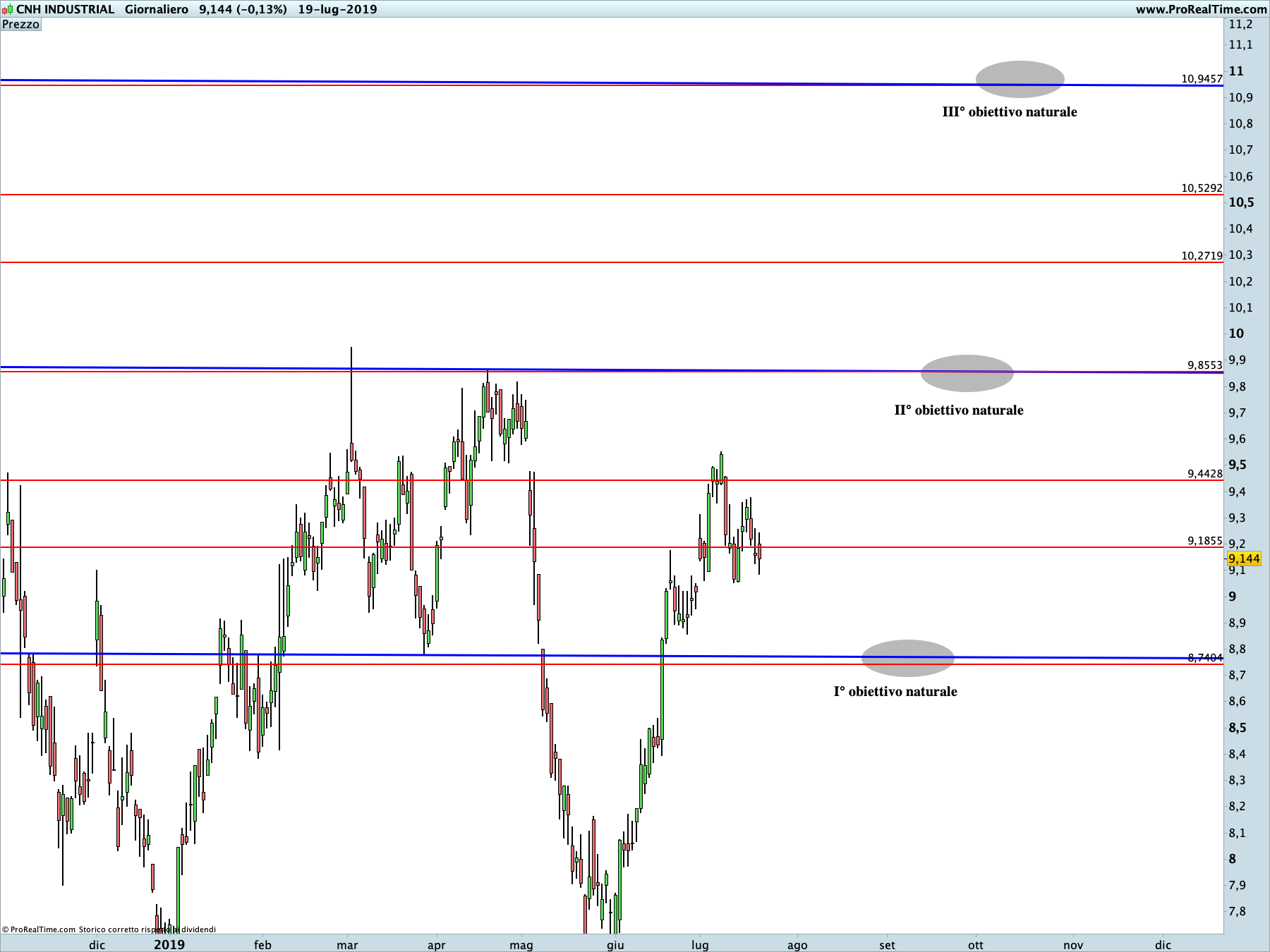
Task: Select the I° obiettivo naturale label
Action: point(895,691)
